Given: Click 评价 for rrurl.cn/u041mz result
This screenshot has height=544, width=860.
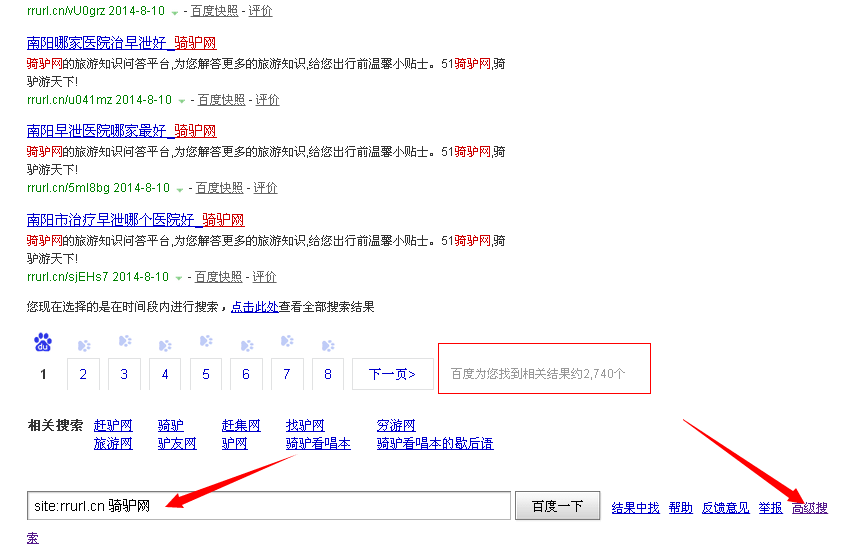Looking at the screenshot, I should click(x=267, y=100).
